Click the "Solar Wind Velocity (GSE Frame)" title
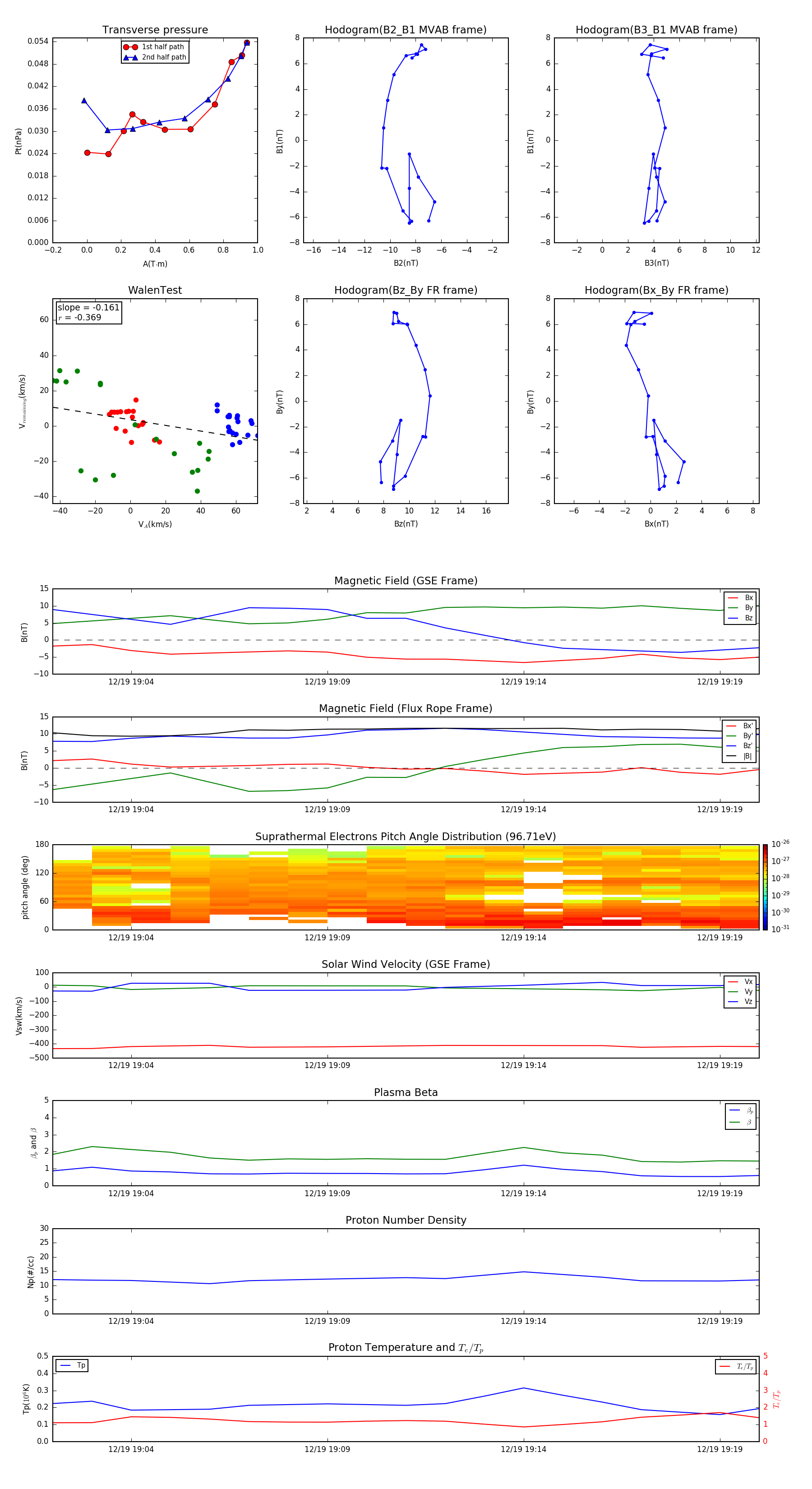 (406, 964)
